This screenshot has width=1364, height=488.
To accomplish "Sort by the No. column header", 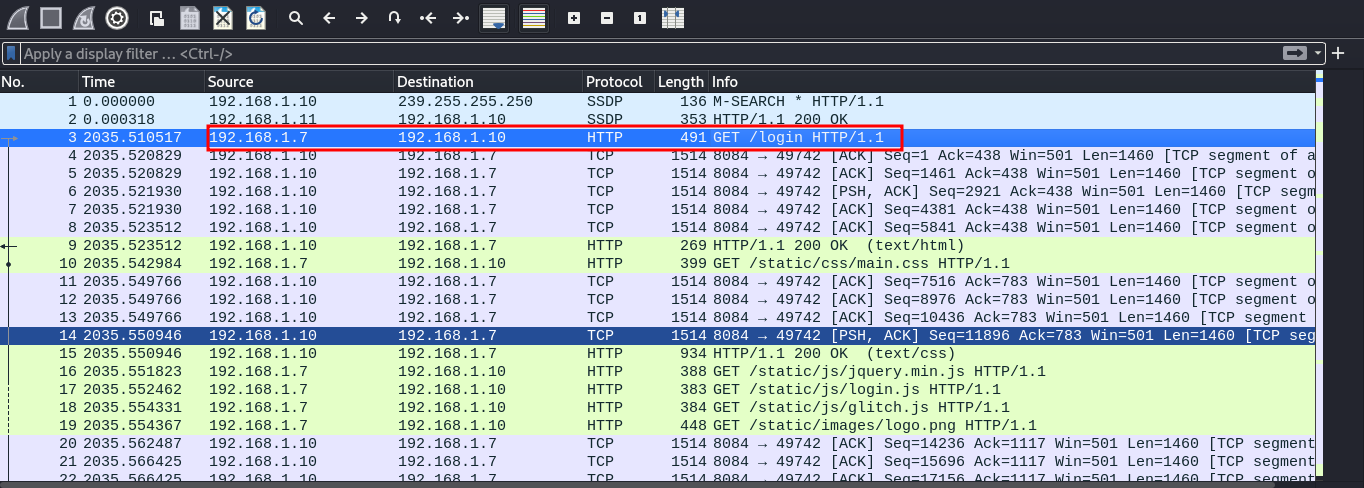I will [39, 82].
